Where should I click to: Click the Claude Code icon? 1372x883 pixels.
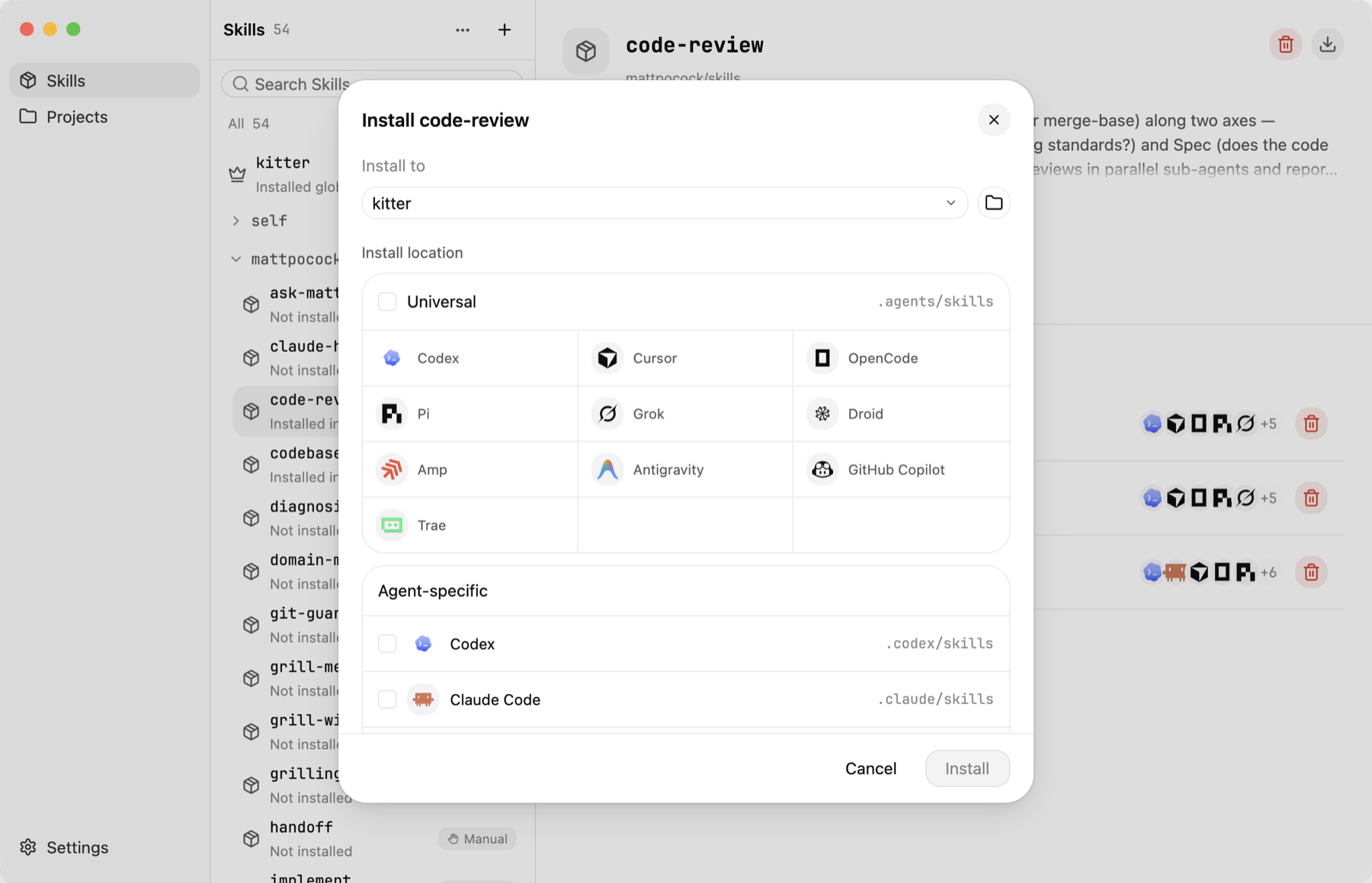coord(423,699)
